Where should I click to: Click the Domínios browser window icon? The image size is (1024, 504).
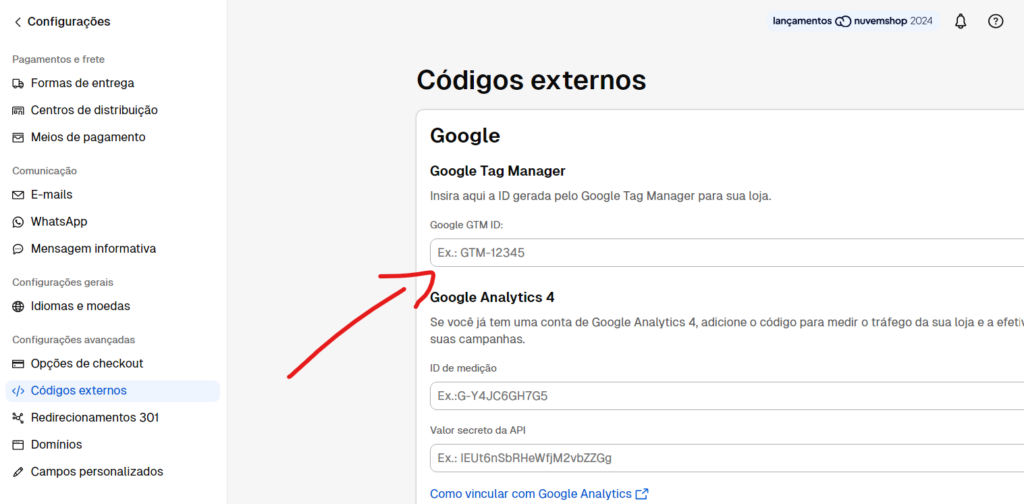click(x=18, y=445)
